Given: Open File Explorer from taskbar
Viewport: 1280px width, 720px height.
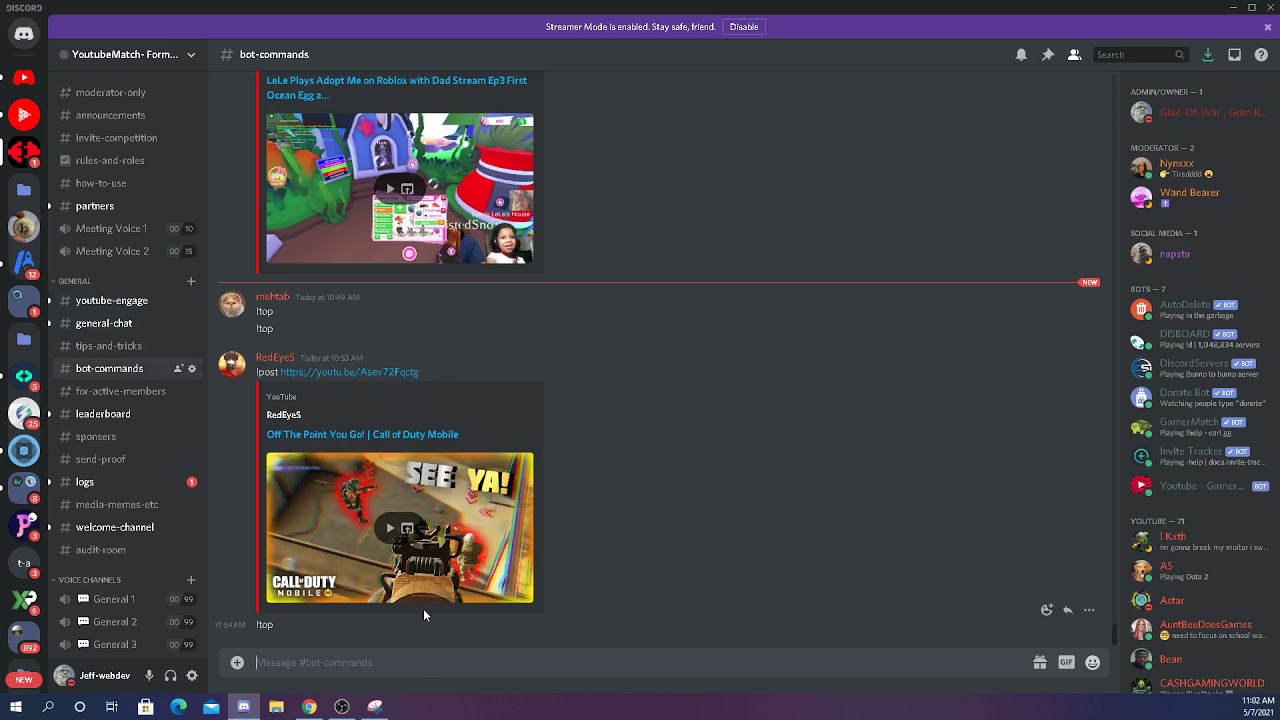Looking at the screenshot, I should pos(276,707).
